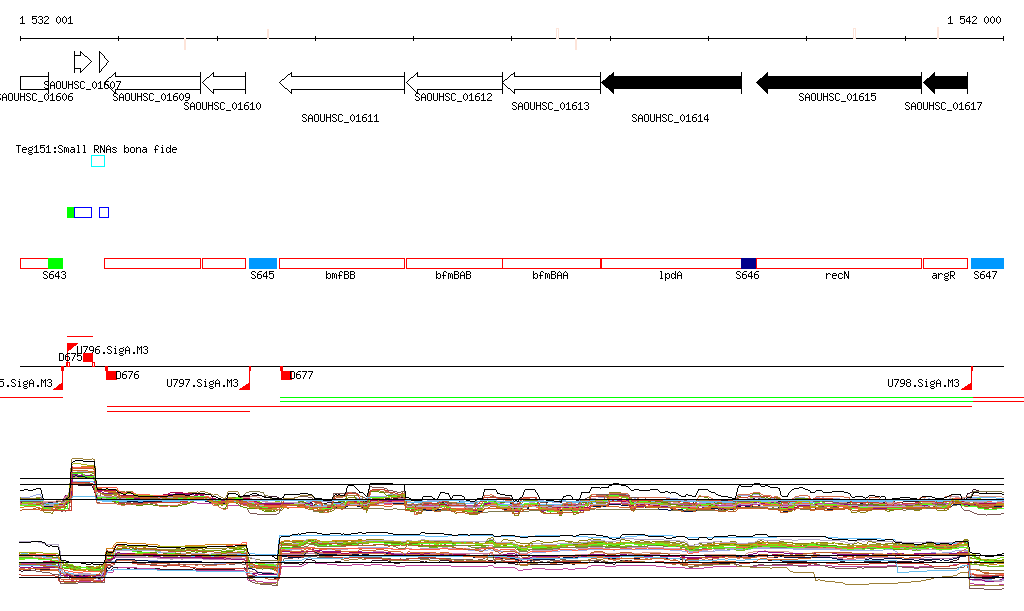Screen dimensions: 1024x611
Task: Click the Teg151:Small RNAs bona fide label
Action: point(97,149)
